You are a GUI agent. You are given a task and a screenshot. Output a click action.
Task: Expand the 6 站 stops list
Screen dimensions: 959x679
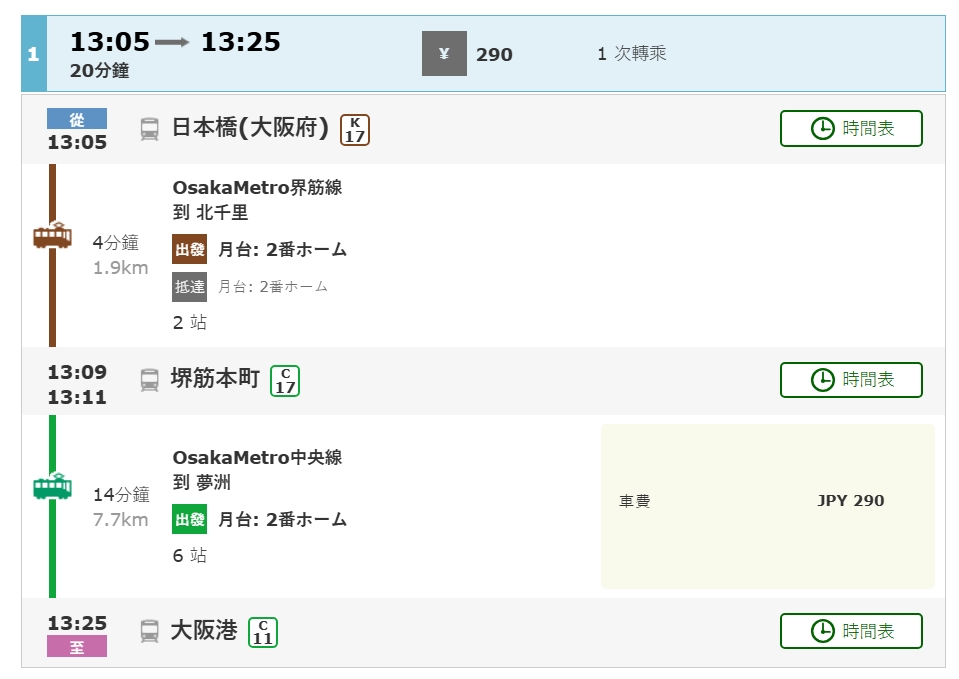click(x=190, y=555)
